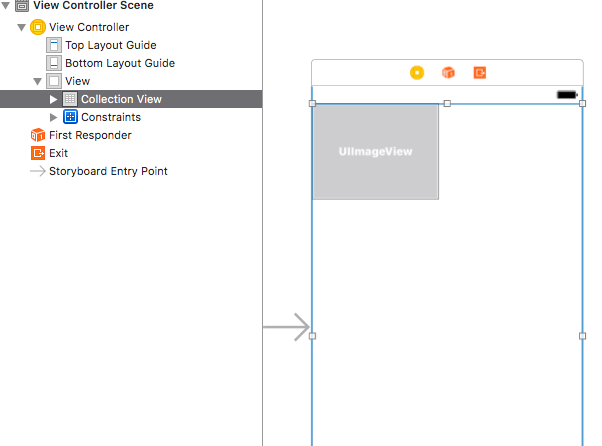Viewport: 602px width, 446px height.
Task: Expand the Collection View disclosure triangle
Action: coord(53,99)
